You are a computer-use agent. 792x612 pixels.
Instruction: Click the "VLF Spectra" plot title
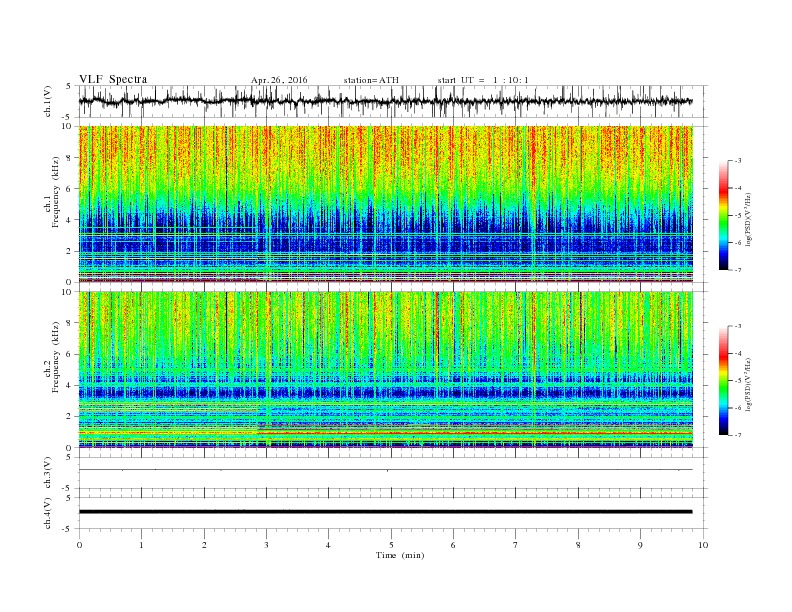point(113,79)
